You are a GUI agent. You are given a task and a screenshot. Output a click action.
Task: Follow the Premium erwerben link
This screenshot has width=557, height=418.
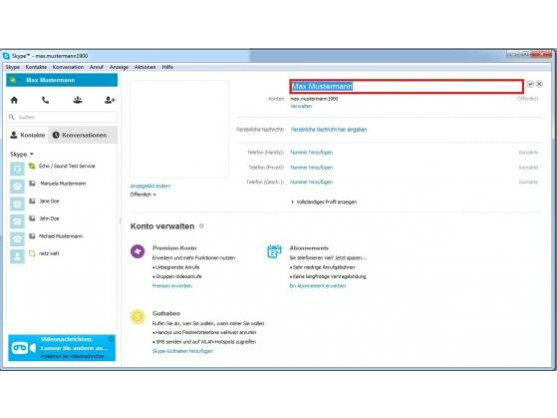172,286
